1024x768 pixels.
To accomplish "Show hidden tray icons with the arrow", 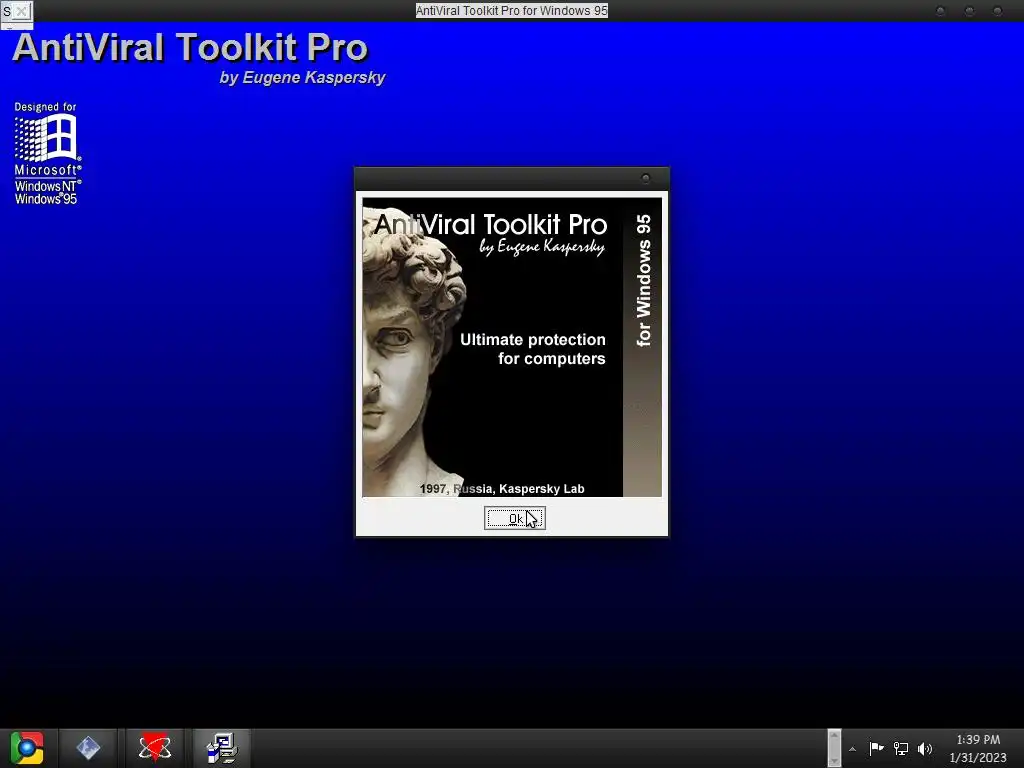I will (x=852, y=749).
